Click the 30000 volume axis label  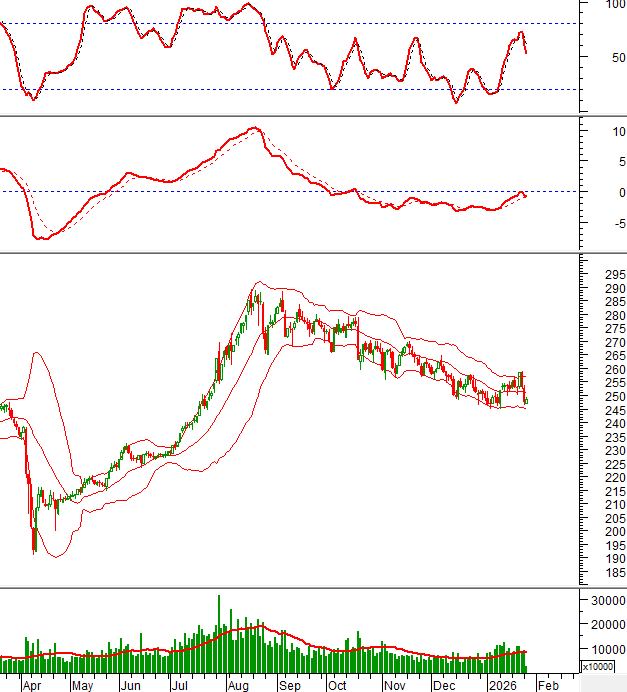click(x=608, y=600)
